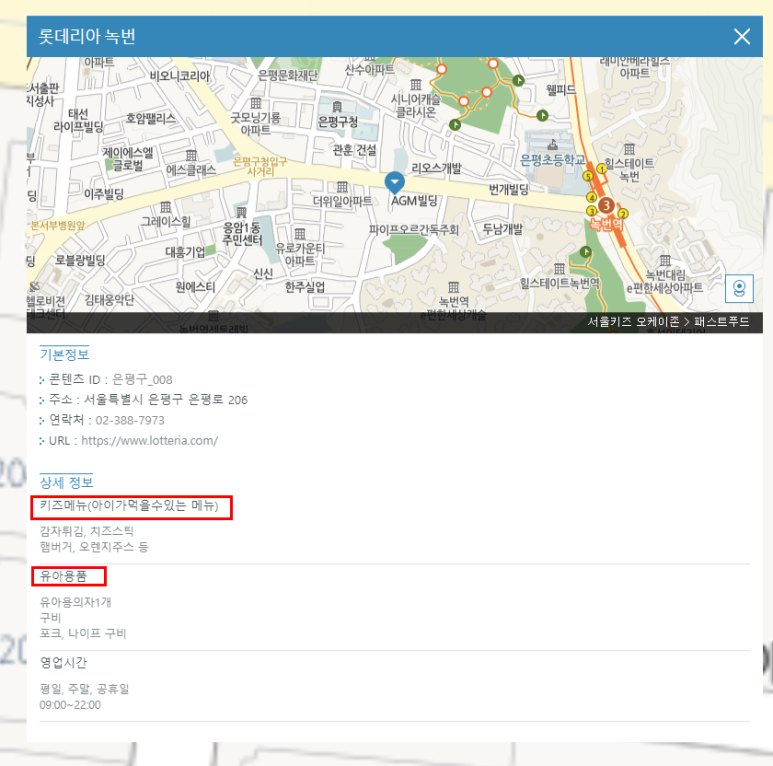Click the 녹번역 line 3 station marker
The width and height of the screenshot is (773, 766).
pyautogui.click(x=606, y=205)
